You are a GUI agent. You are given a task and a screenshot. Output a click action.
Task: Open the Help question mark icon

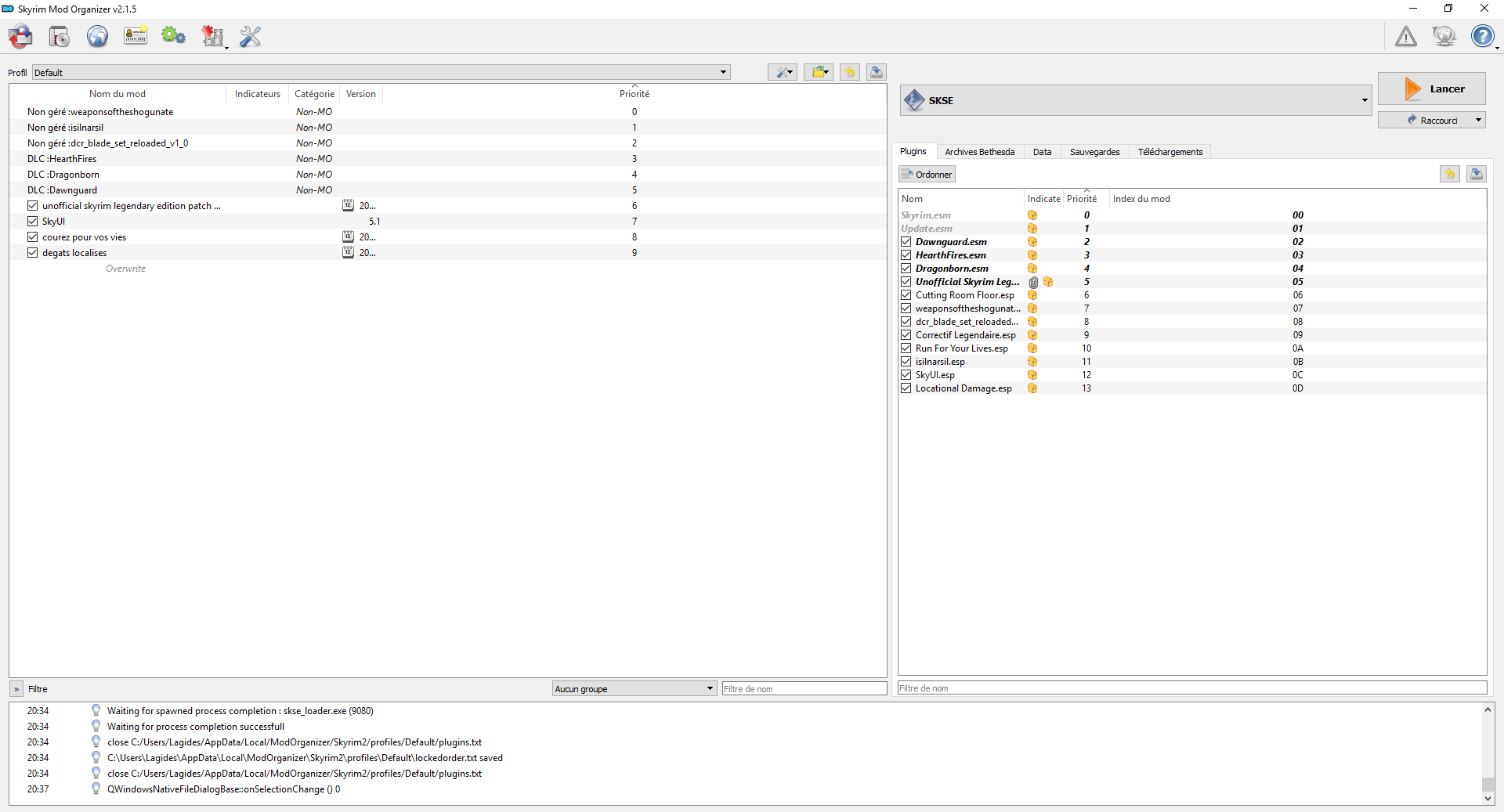pos(1482,36)
